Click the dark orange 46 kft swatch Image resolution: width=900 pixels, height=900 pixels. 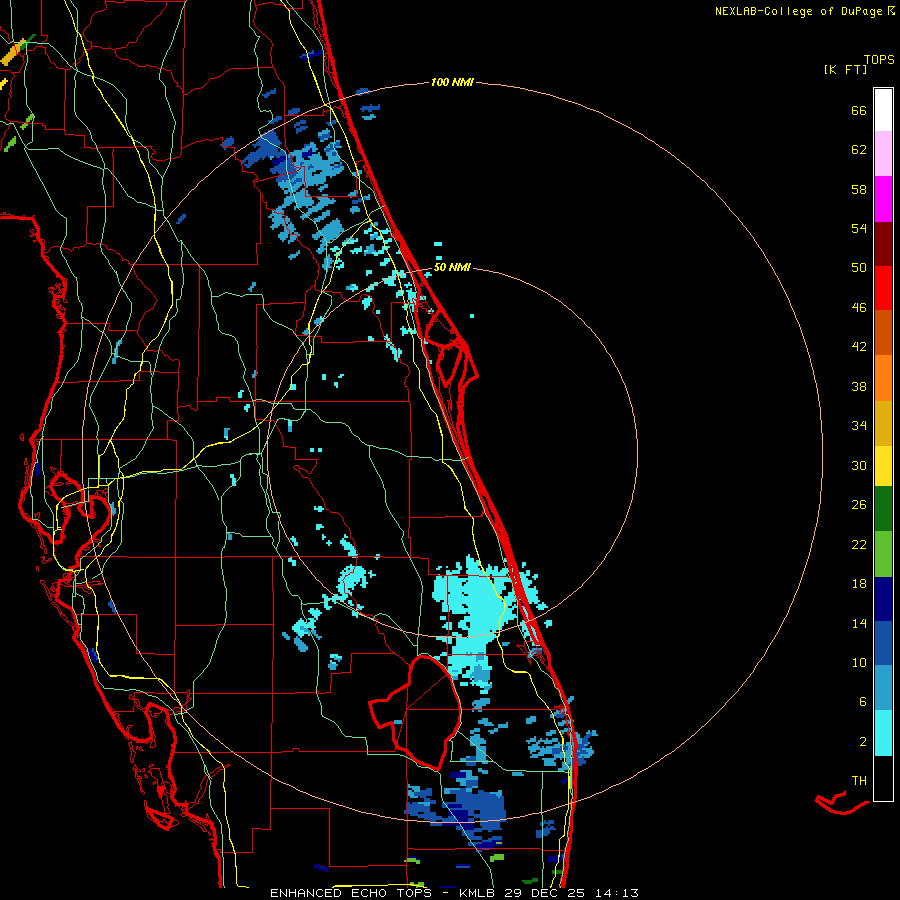pos(883,332)
